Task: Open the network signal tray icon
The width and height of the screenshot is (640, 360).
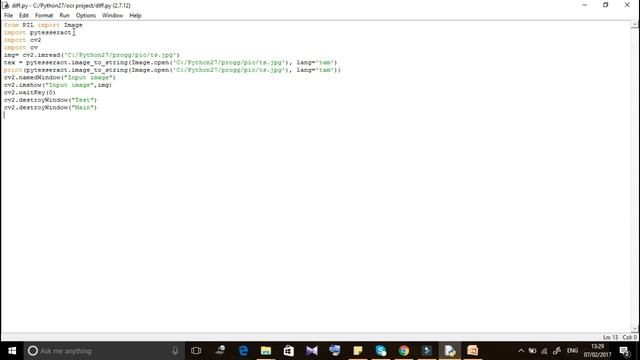Action: [x=544, y=351]
